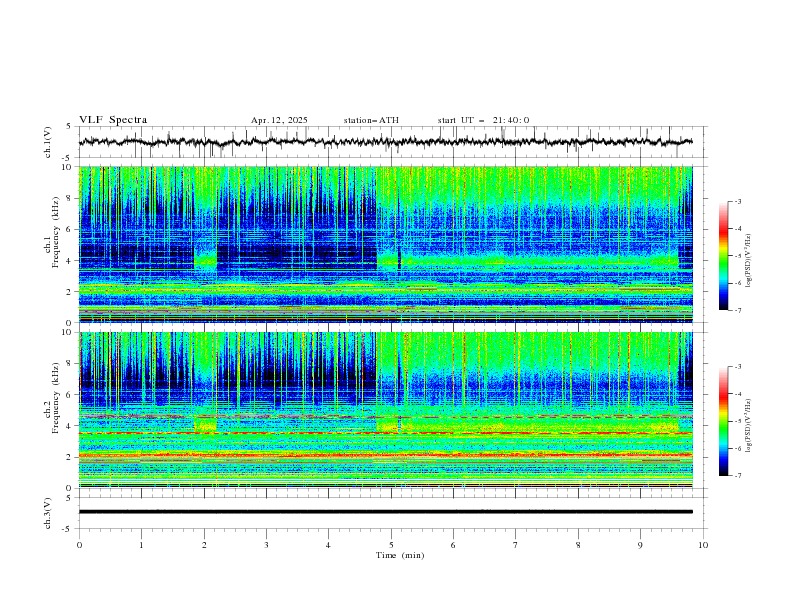792x612 pixels.
Task: Click the "-3" label on ch.2 colorbar
Action: click(x=737, y=367)
